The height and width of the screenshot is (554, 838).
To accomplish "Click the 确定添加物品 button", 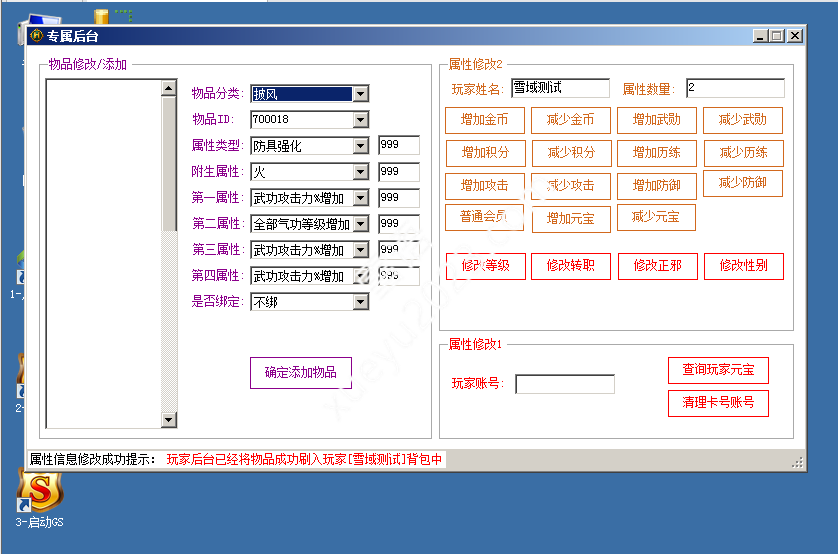I will [x=301, y=372].
